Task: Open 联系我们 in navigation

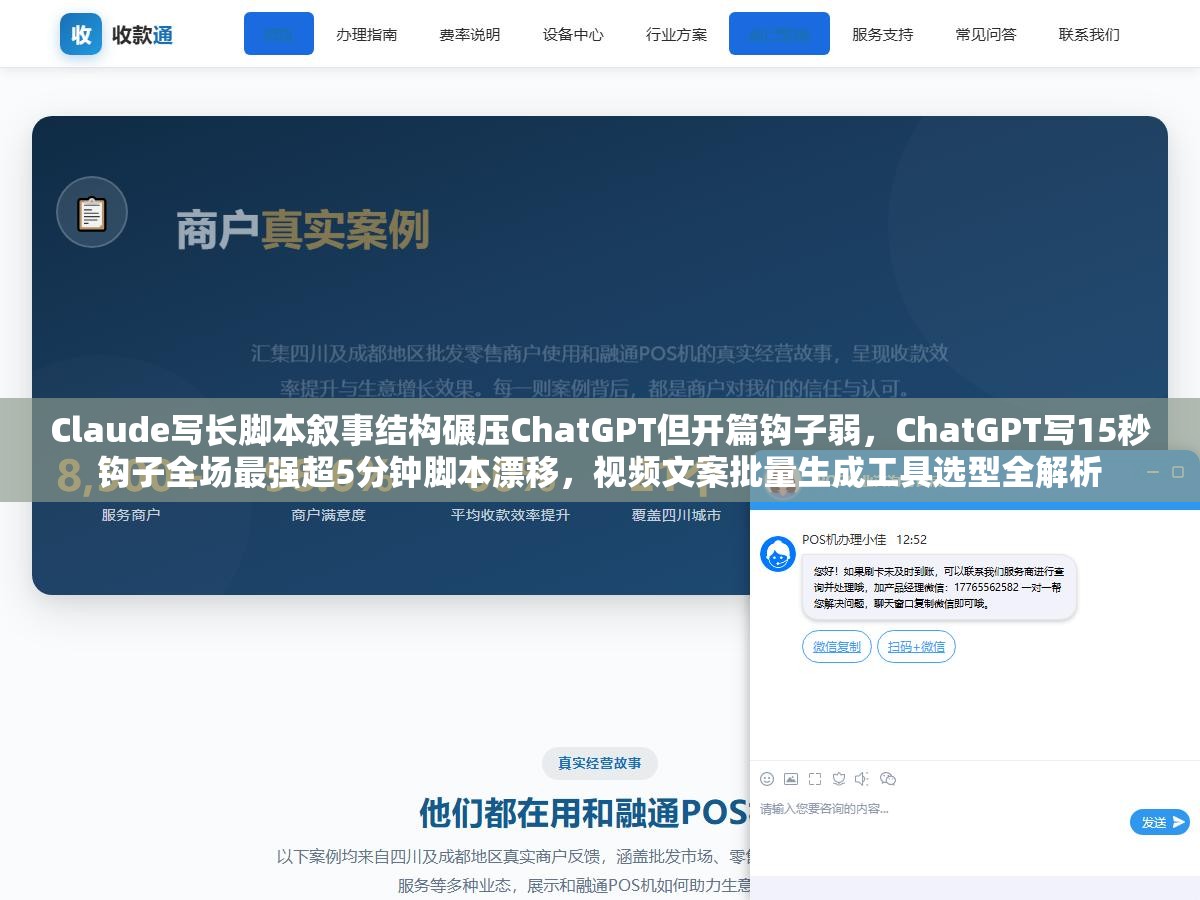Action: pos(1089,34)
